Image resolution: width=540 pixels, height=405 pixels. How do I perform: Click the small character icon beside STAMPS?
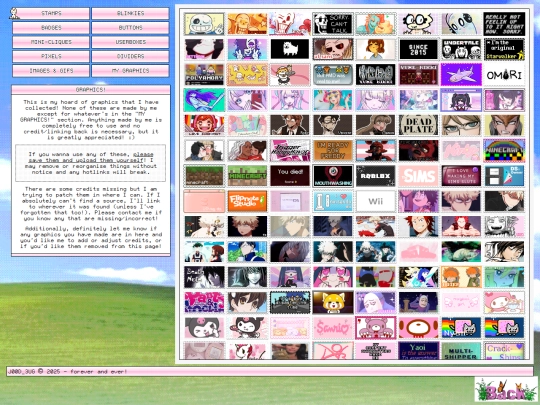[14, 13]
